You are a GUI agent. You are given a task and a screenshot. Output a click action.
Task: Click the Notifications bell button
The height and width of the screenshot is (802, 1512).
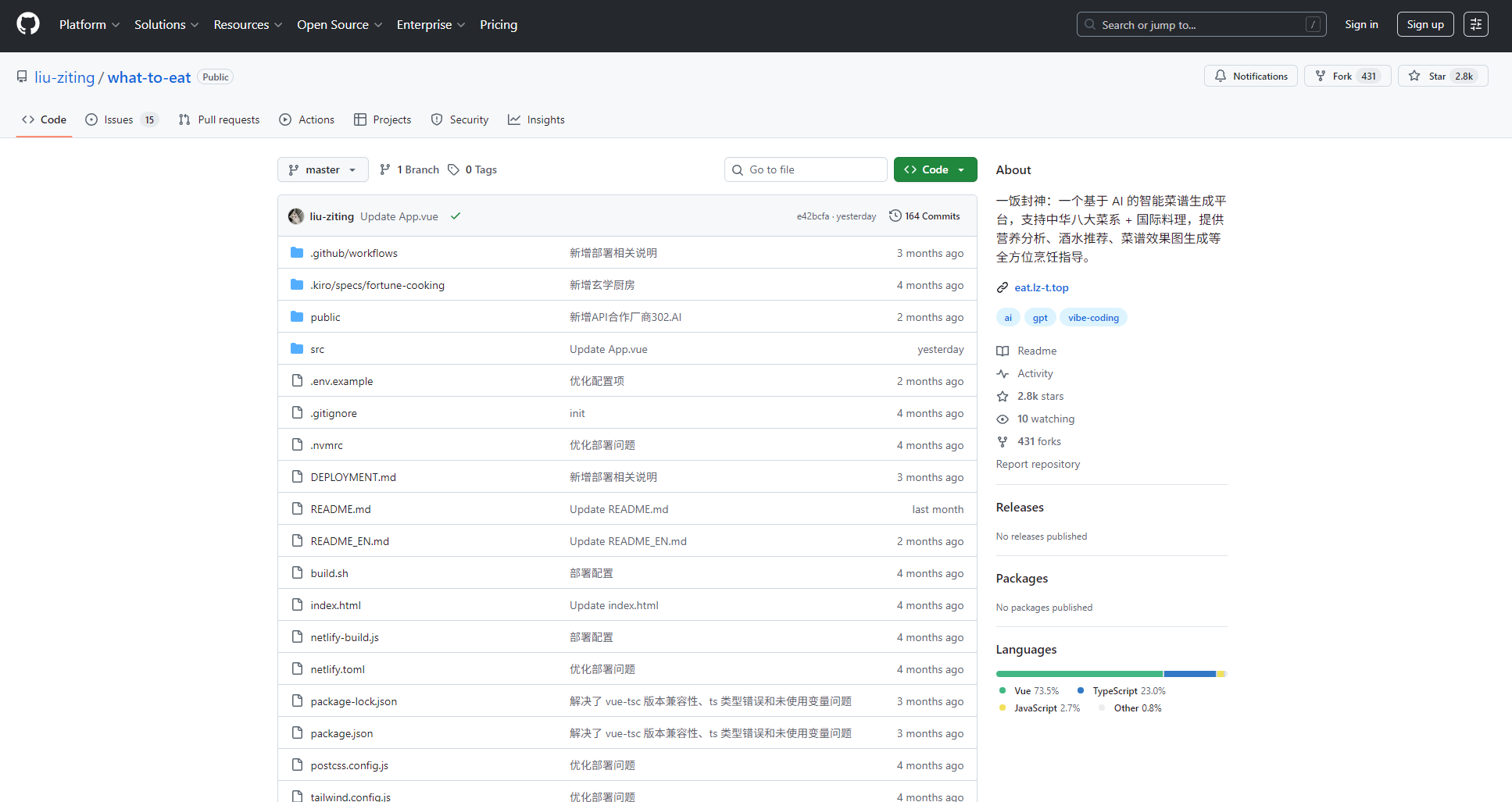(1250, 76)
